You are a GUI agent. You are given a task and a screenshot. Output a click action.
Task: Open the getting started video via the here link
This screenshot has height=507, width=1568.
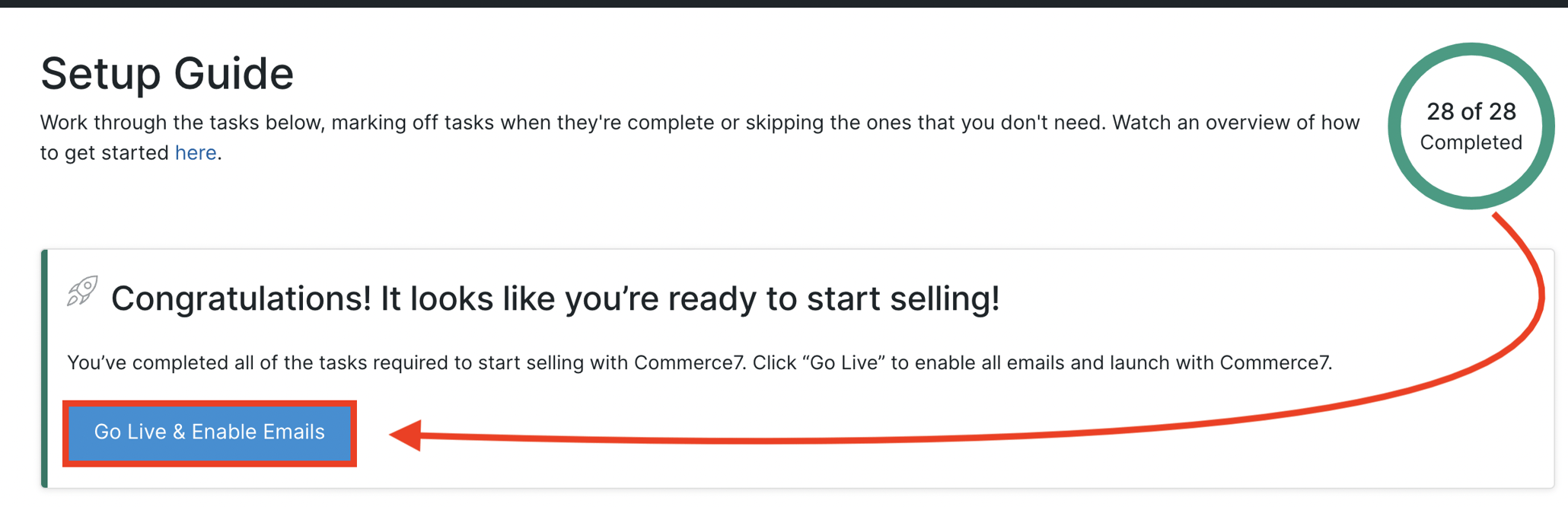pos(195,152)
